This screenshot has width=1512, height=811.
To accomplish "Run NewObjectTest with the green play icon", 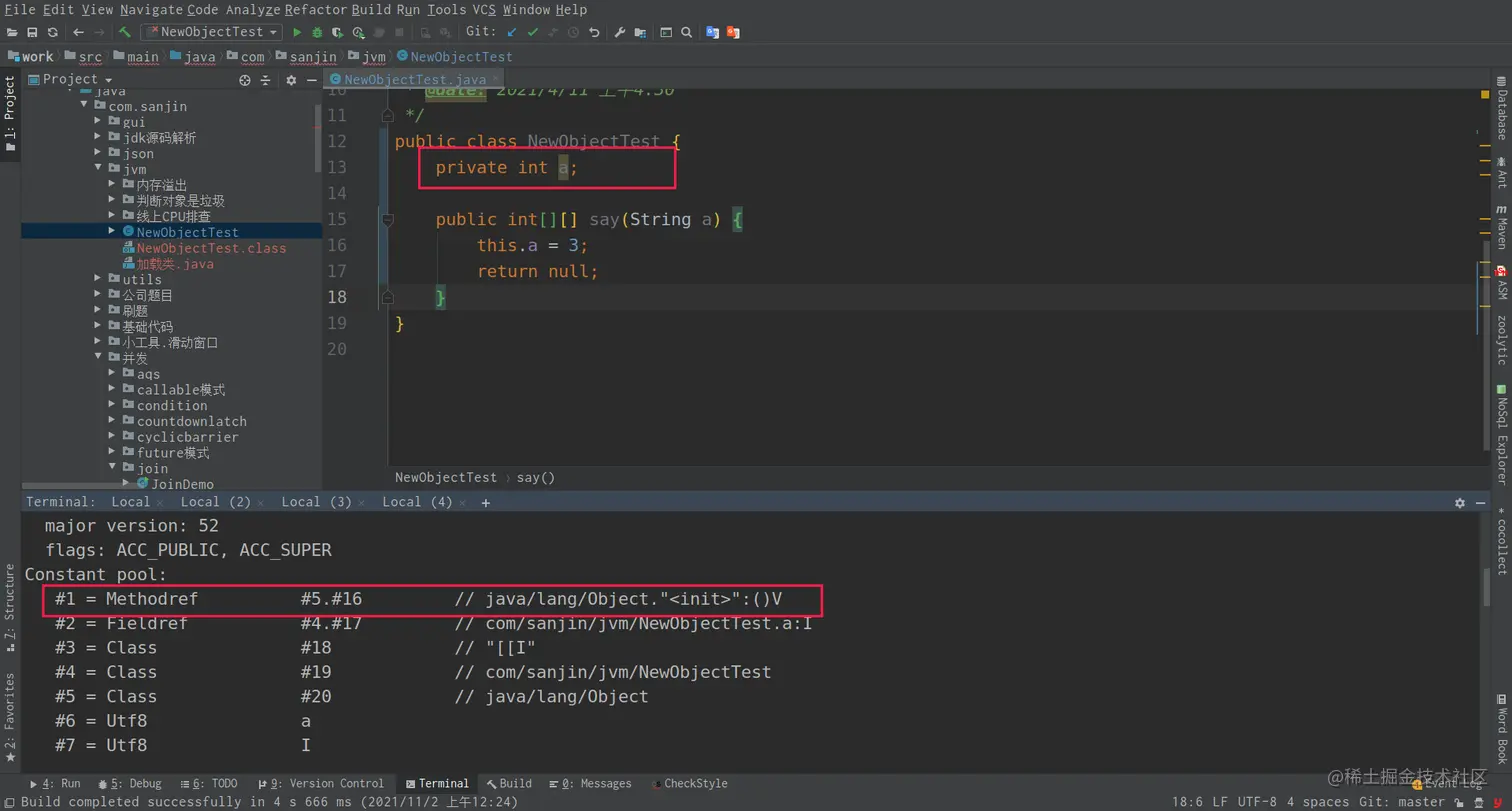I will [x=297, y=32].
